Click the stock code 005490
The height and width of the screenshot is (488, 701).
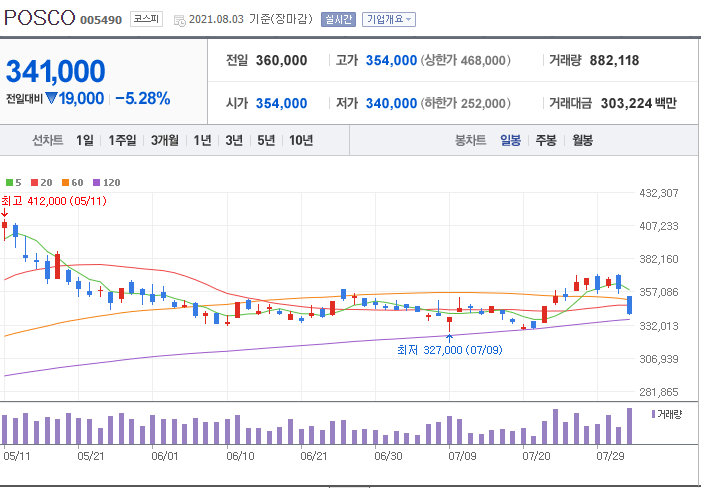pyautogui.click(x=101, y=20)
